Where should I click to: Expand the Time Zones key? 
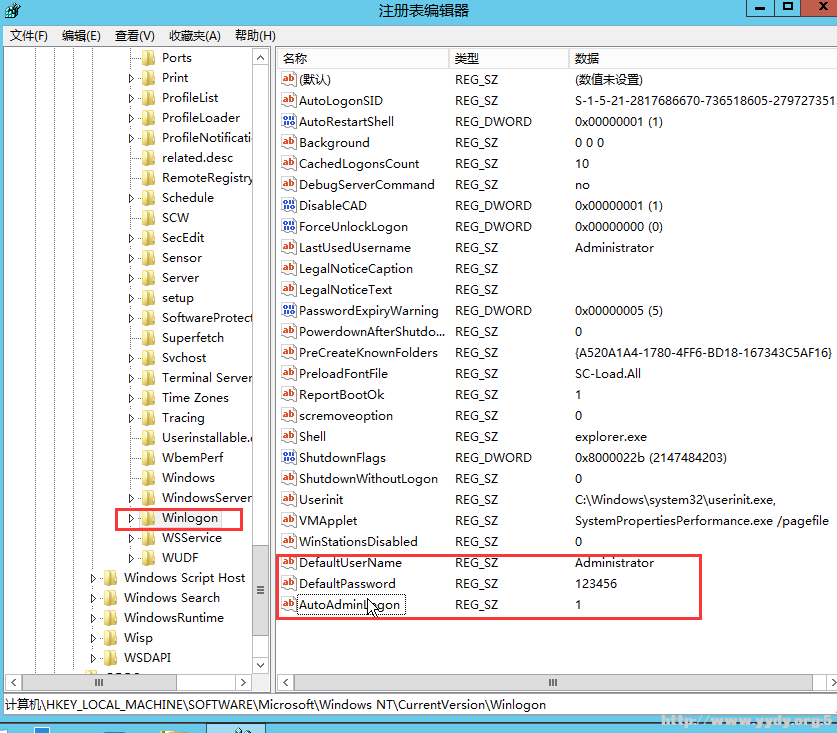(x=131, y=398)
